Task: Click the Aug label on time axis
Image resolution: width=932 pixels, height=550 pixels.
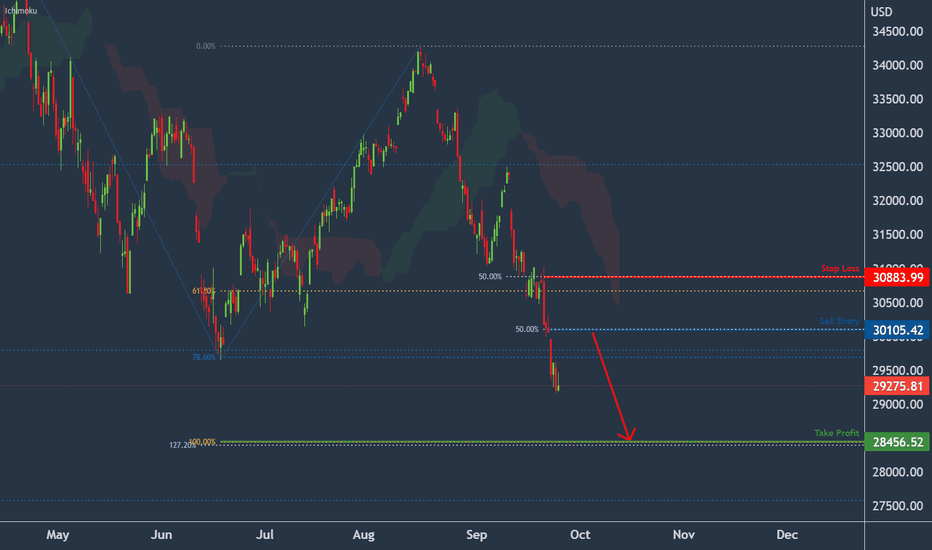Action: pyautogui.click(x=363, y=535)
